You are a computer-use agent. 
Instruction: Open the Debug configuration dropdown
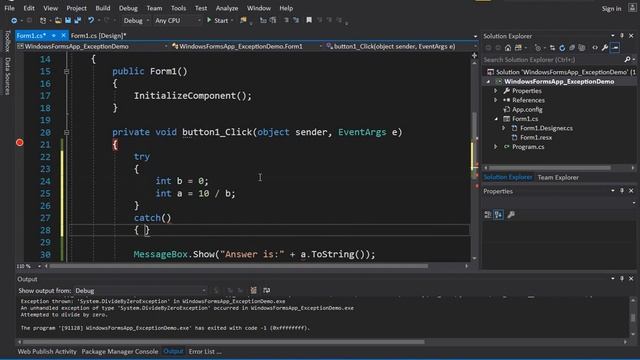[x=136, y=20]
